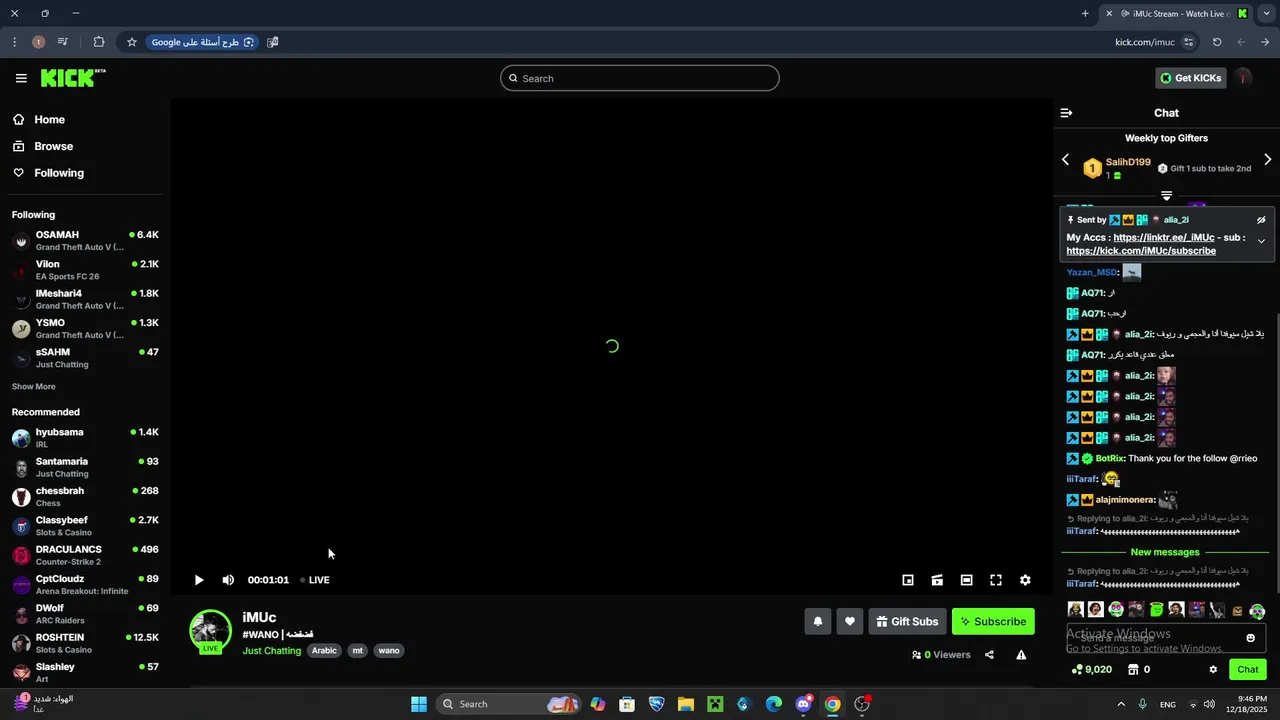Viewport: 1280px width, 720px height.
Task: Open user profile avatar menu
Action: [1243, 78]
